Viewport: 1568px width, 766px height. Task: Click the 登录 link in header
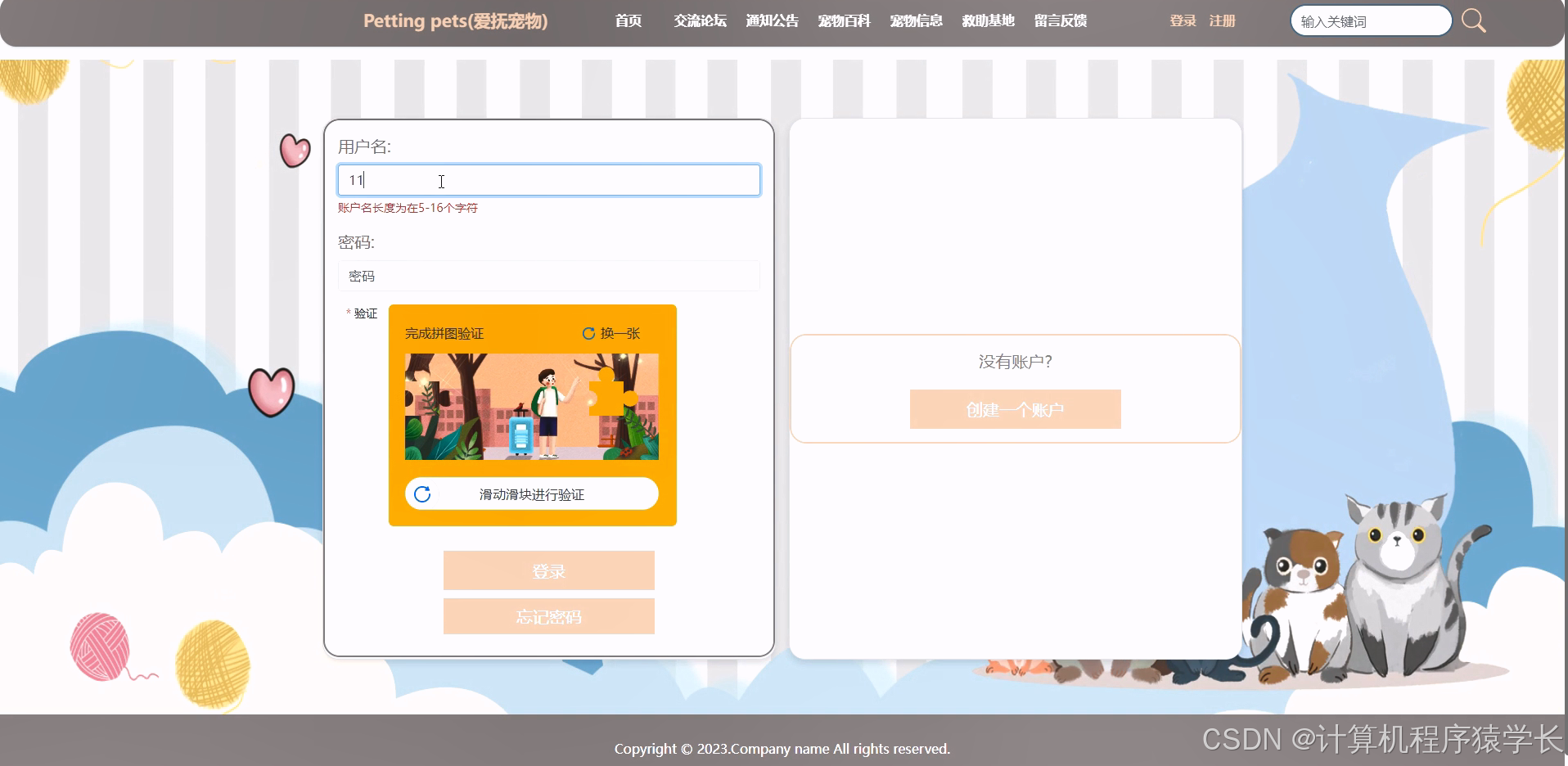pos(1183,20)
